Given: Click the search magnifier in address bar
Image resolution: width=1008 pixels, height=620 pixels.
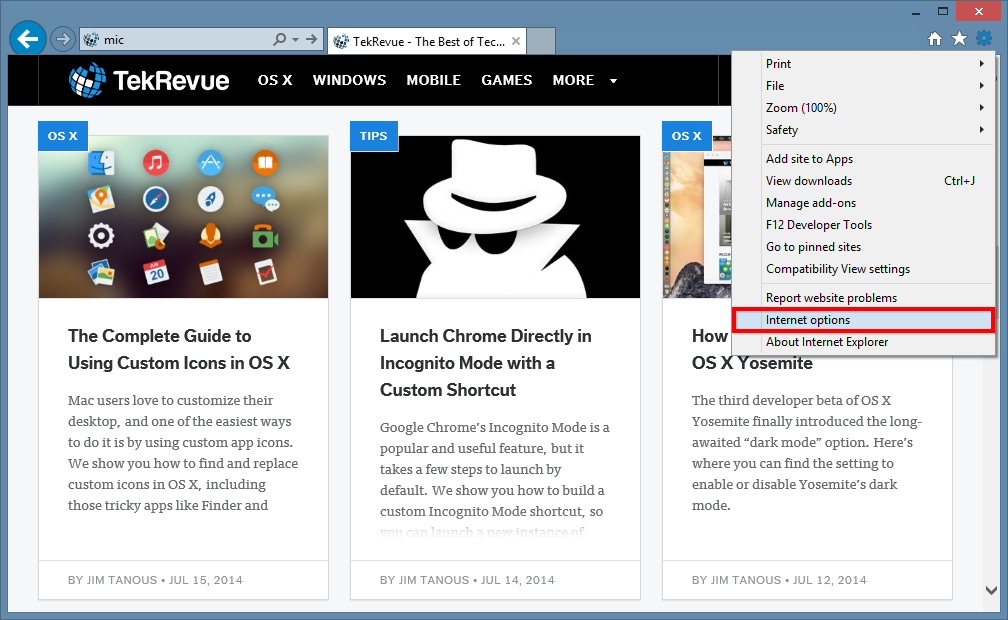Looking at the screenshot, I should 280,39.
